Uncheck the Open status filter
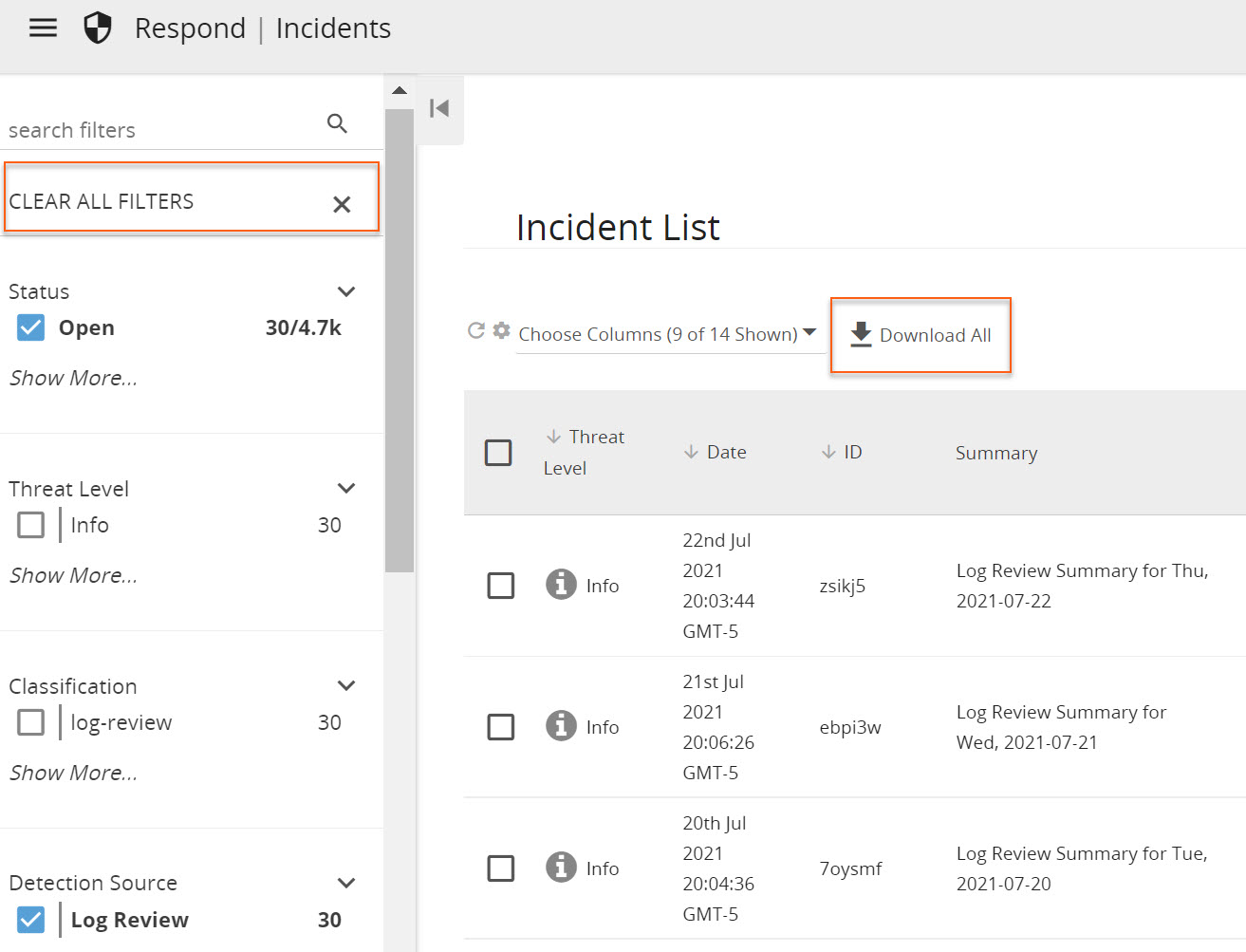The image size is (1246, 952). [31, 327]
